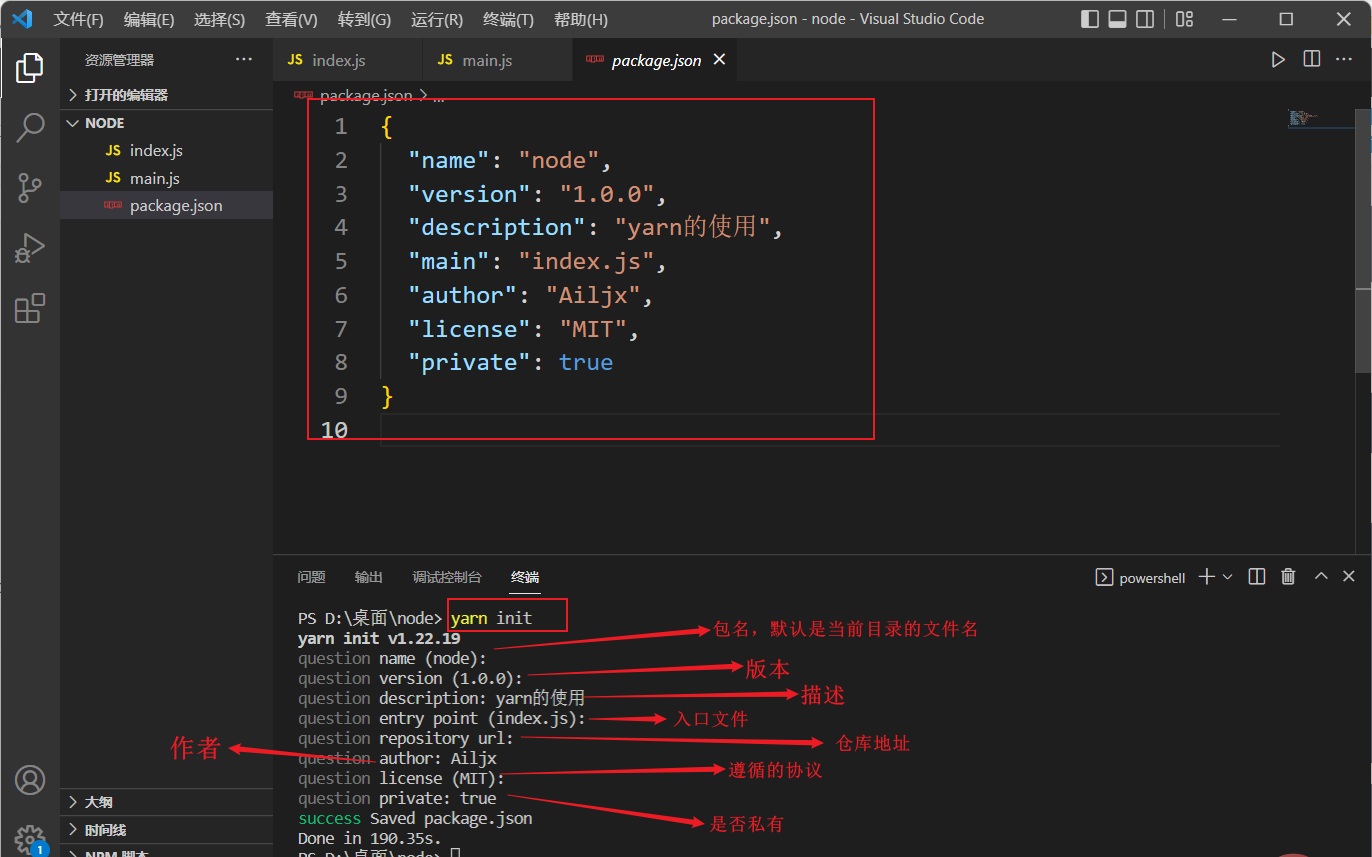Select the package.json editor tab
1372x857 pixels.
tap(655, 60)
